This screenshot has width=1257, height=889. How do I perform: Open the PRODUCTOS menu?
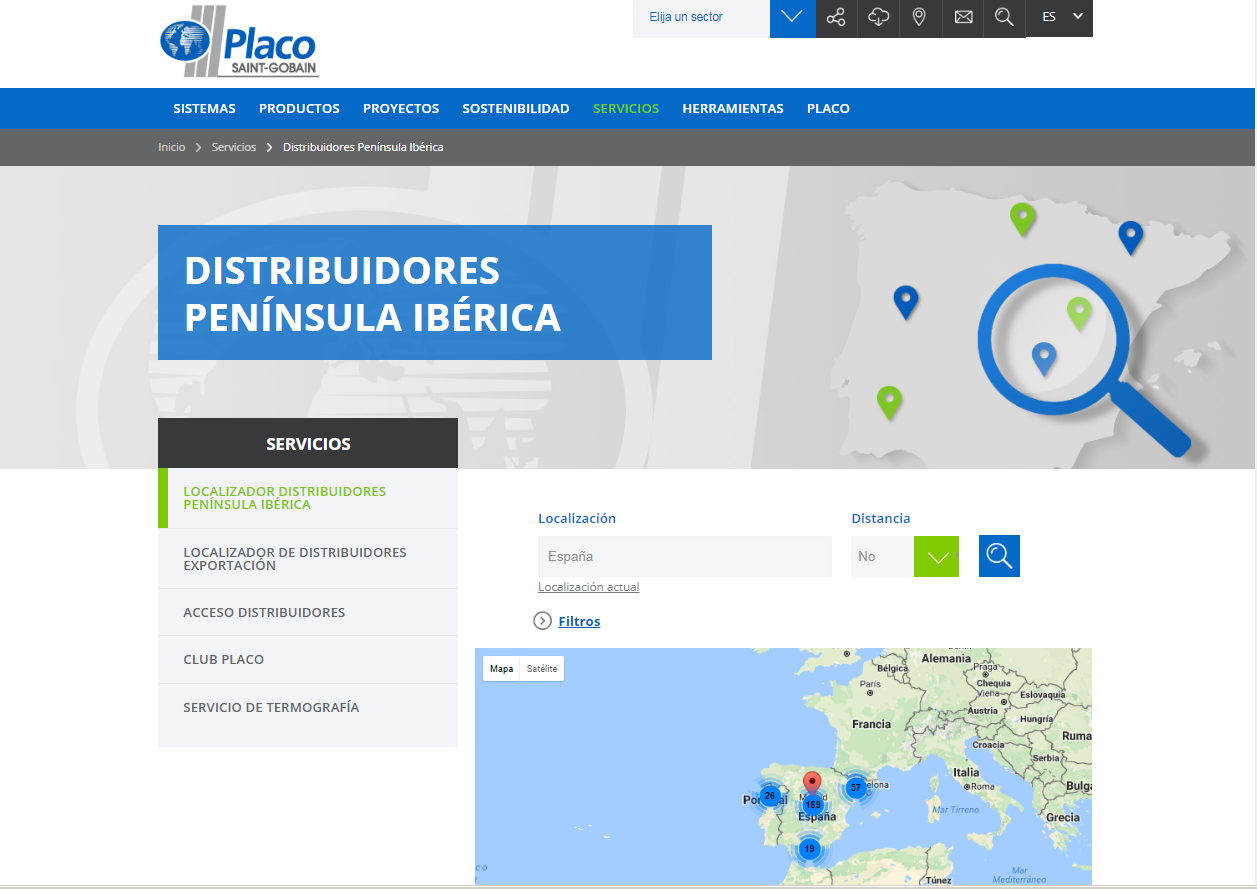point(299,108)
